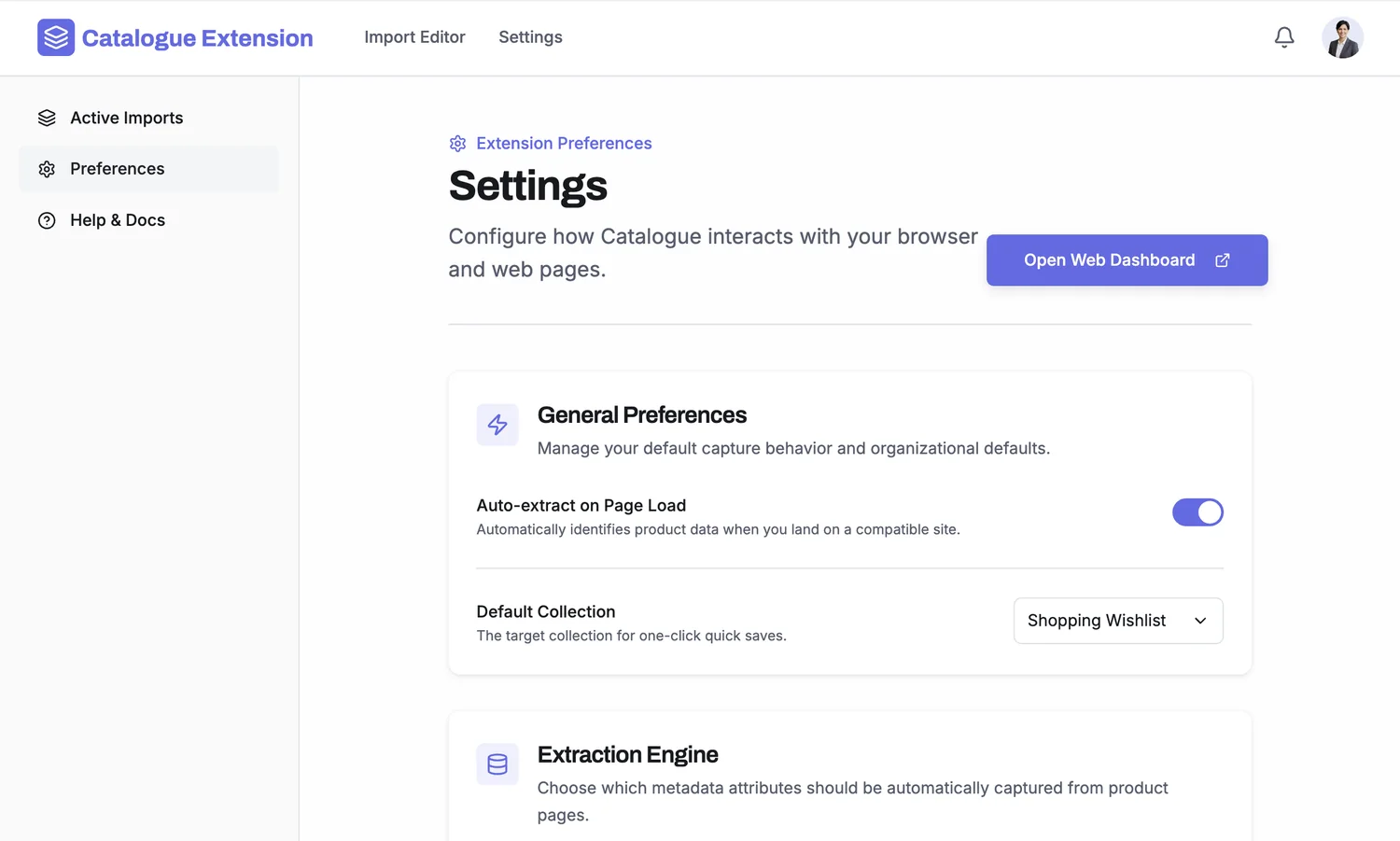Click the Settings page heading
Viewport: 1400px width, 841px height.
click(x=528, y=186)
